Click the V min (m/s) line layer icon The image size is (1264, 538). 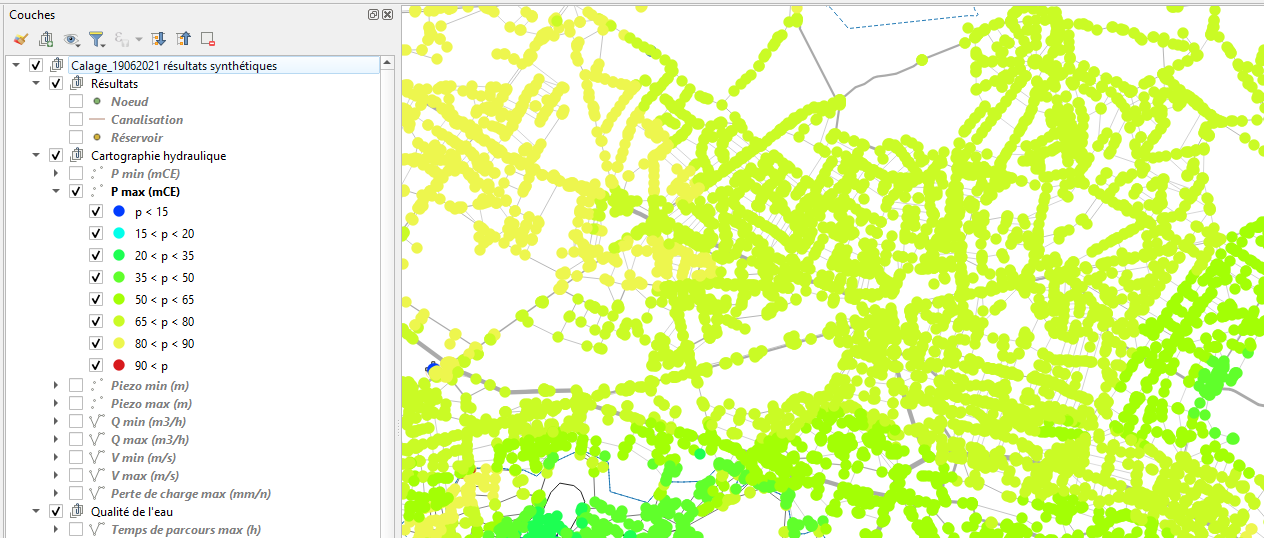click(x=97, y=458)
